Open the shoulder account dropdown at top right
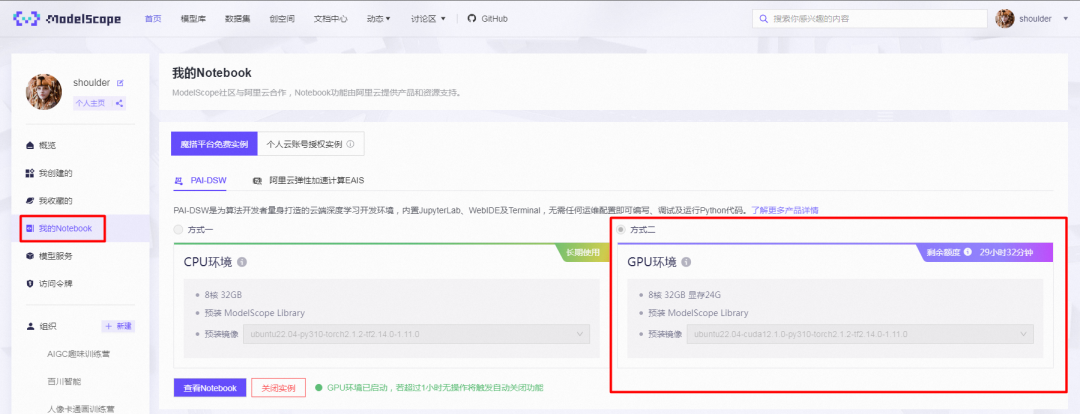The image size is (1080, 414). (1045, 19)
